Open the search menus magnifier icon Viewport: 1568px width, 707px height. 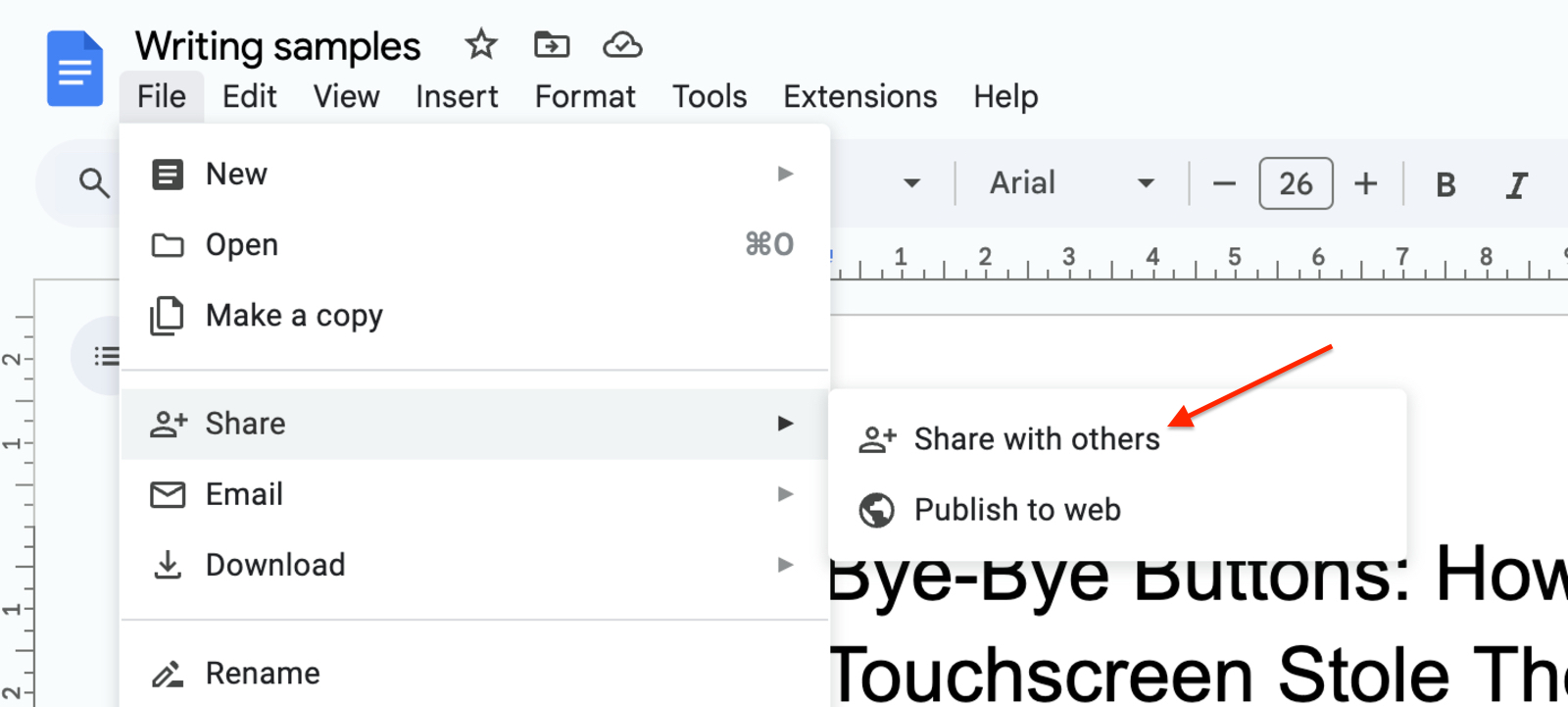pos(93,182)
